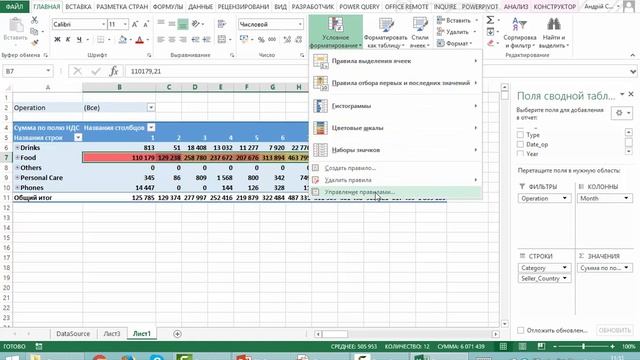This screenshot has height=360, width=640.
Task: Open the ФОРМУЛЫ ribbon tab
Action: tap(168, 7)
